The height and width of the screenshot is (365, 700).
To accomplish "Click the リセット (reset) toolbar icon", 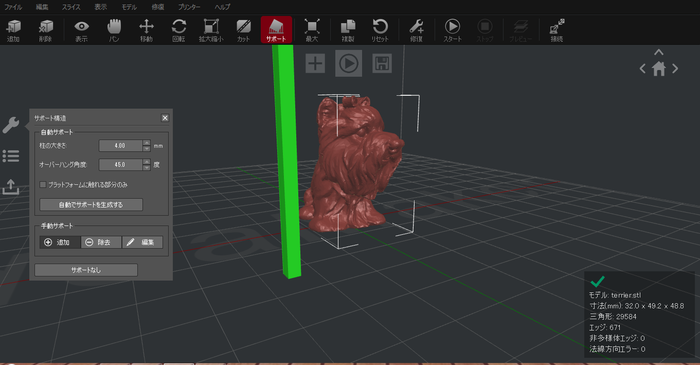I will pos(380,30).
